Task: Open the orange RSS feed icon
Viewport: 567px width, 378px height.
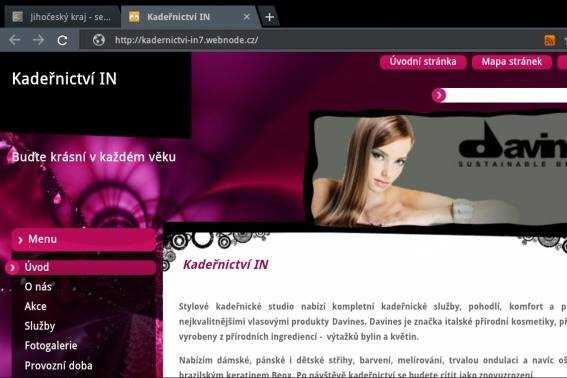Action: (x=549, y=40)
